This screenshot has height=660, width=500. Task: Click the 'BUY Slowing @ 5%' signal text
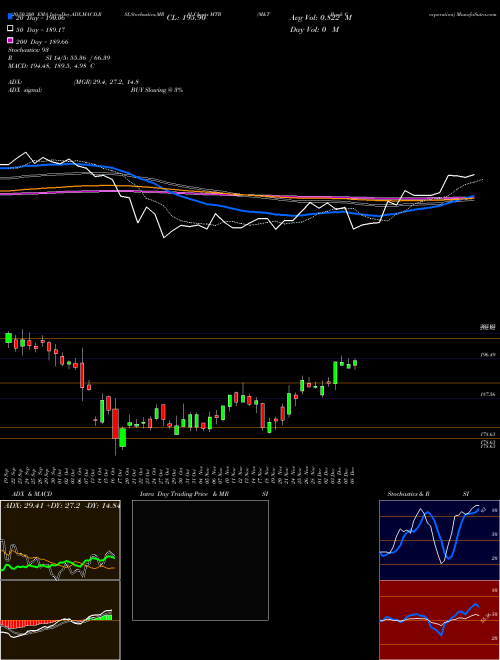click(x=157, y=90)
